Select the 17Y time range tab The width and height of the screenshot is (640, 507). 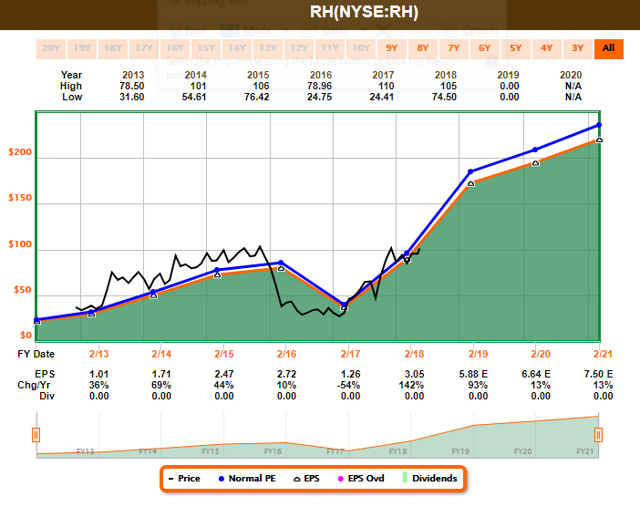tap(144, 49)
